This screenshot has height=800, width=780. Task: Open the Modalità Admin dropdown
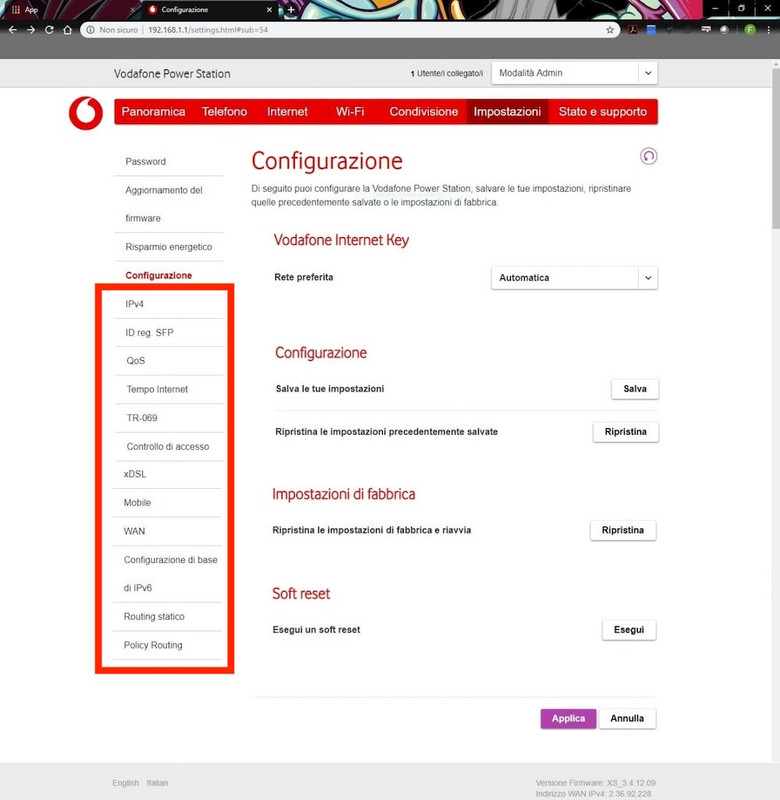pyautogui.click(x=574, y=73)
